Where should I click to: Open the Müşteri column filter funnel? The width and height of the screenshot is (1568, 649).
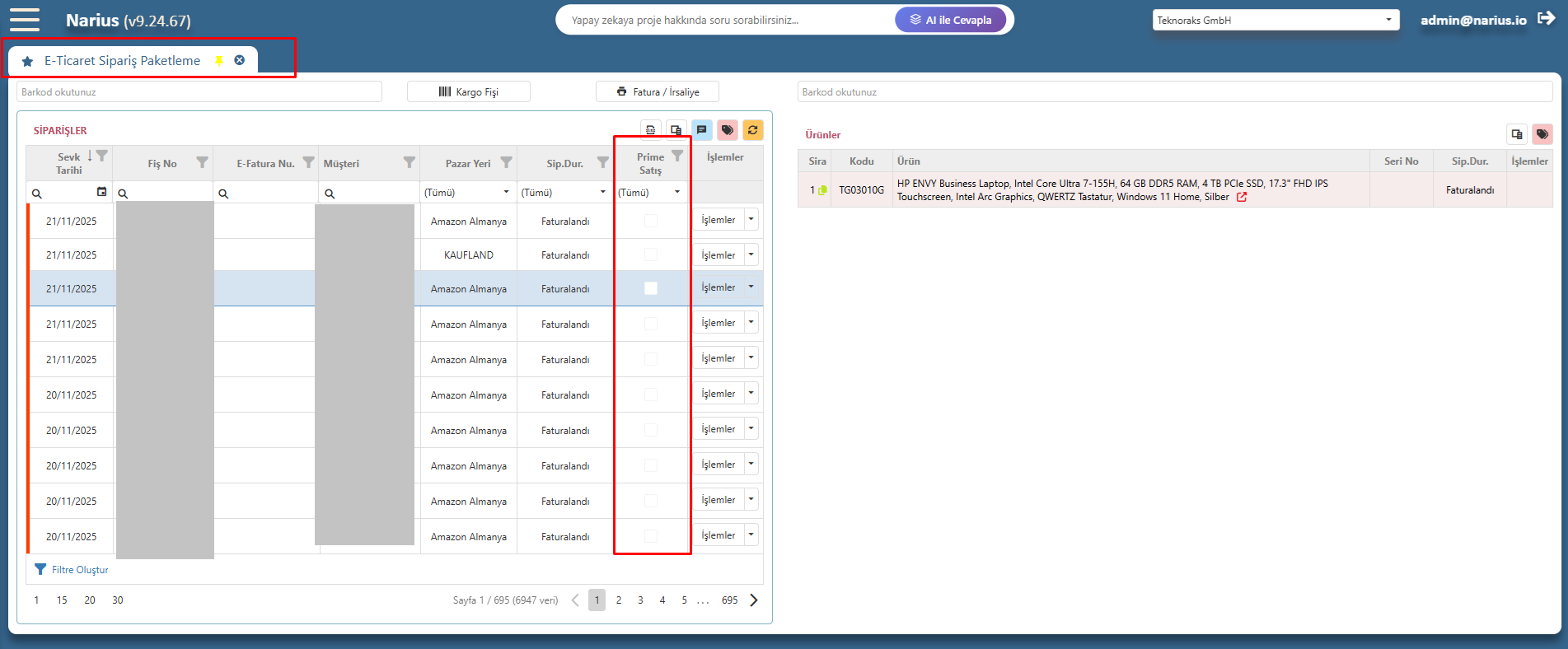[x=409, y=162]
